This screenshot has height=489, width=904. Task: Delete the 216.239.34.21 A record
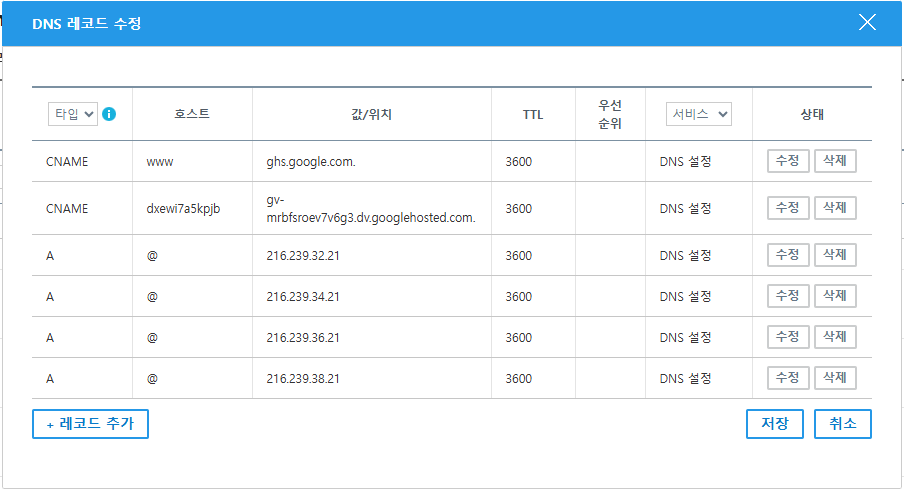click(835, 296)
